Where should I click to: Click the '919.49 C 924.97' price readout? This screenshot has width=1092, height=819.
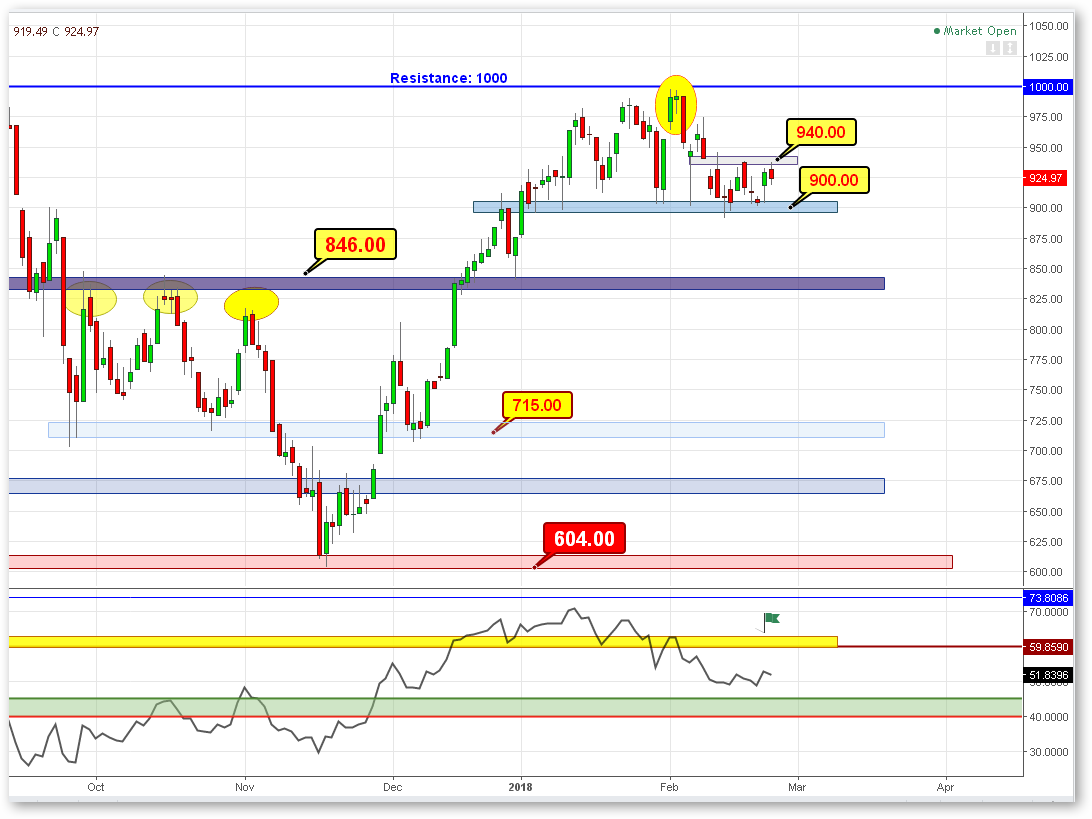click(x=56, y=31)
